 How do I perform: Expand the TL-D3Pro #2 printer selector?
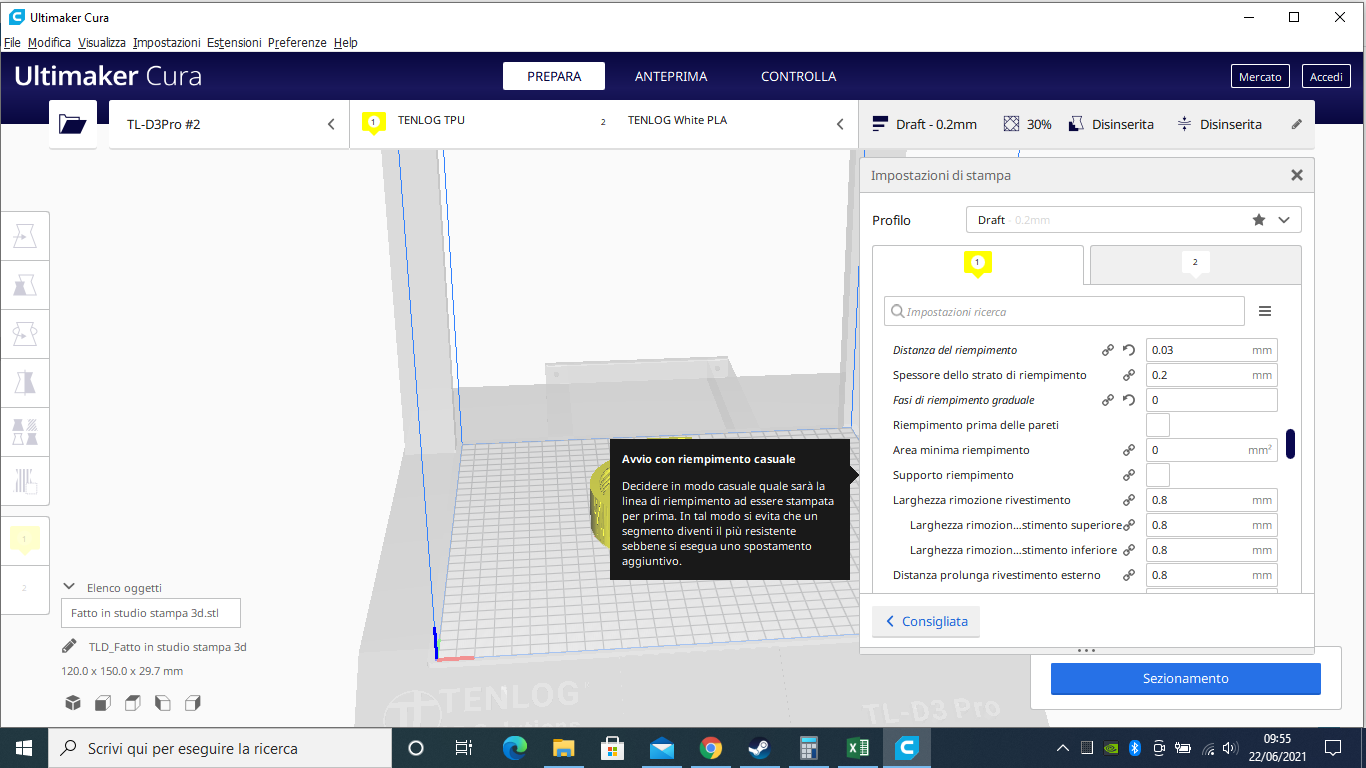pyautogui.click(x=229, y=124)
